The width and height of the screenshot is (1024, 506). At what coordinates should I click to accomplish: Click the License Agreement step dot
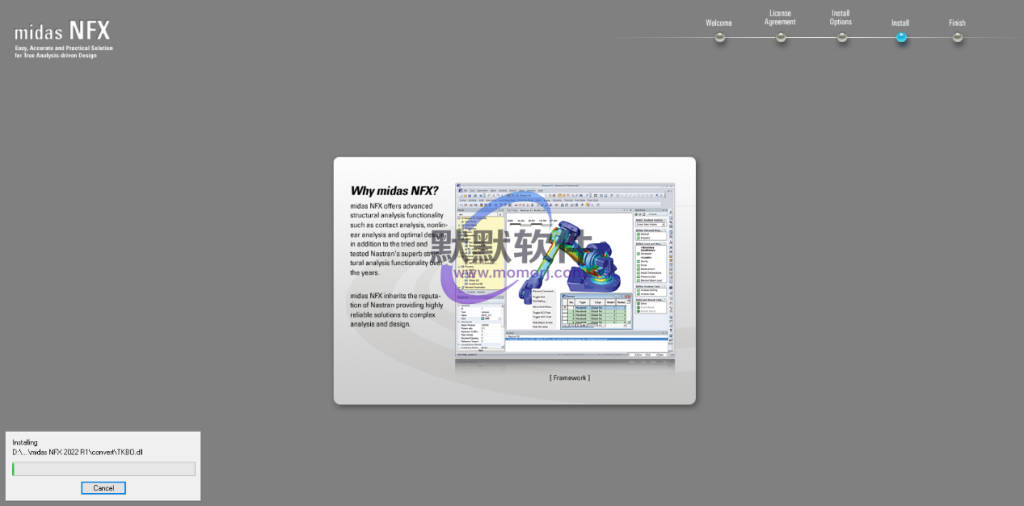click(781, 37)
